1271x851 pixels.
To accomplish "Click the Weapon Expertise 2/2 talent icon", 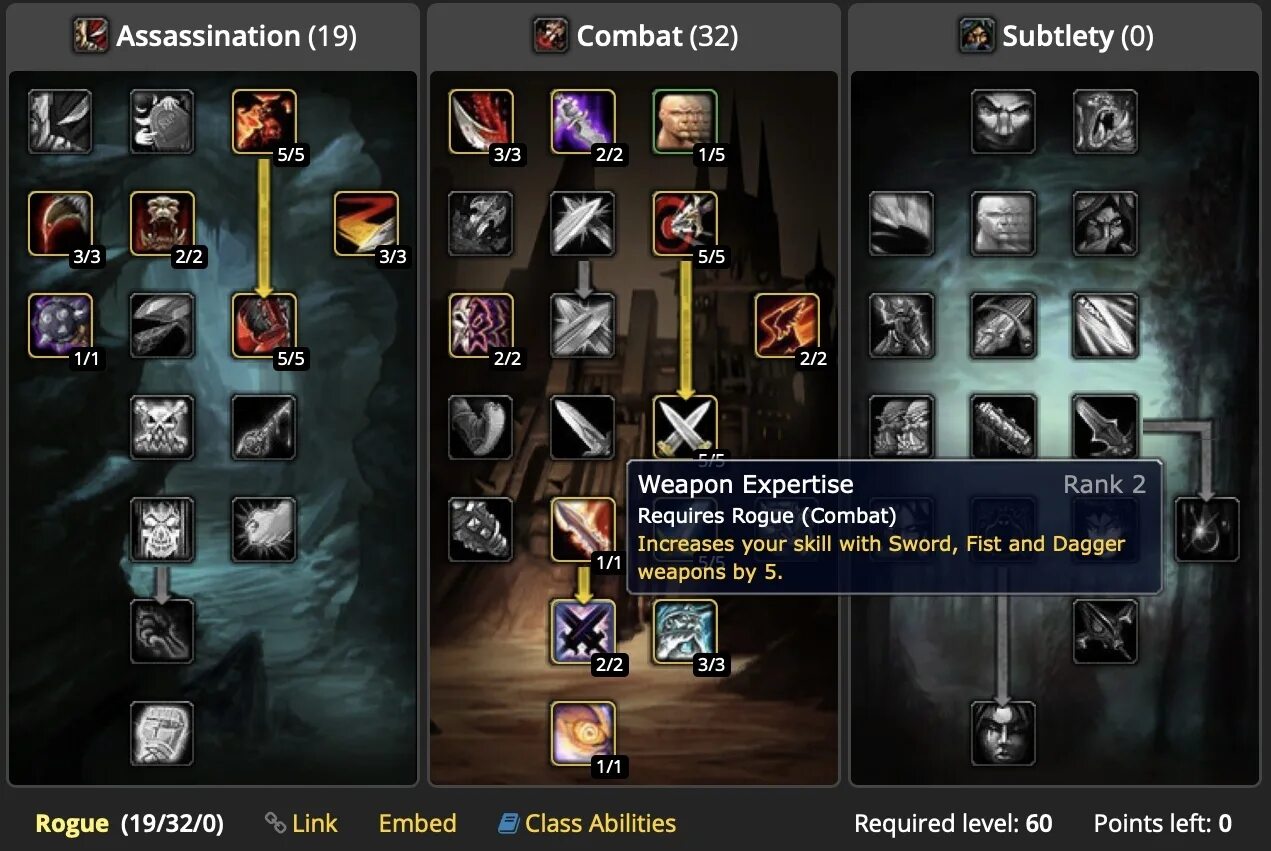I will (583, 632).
